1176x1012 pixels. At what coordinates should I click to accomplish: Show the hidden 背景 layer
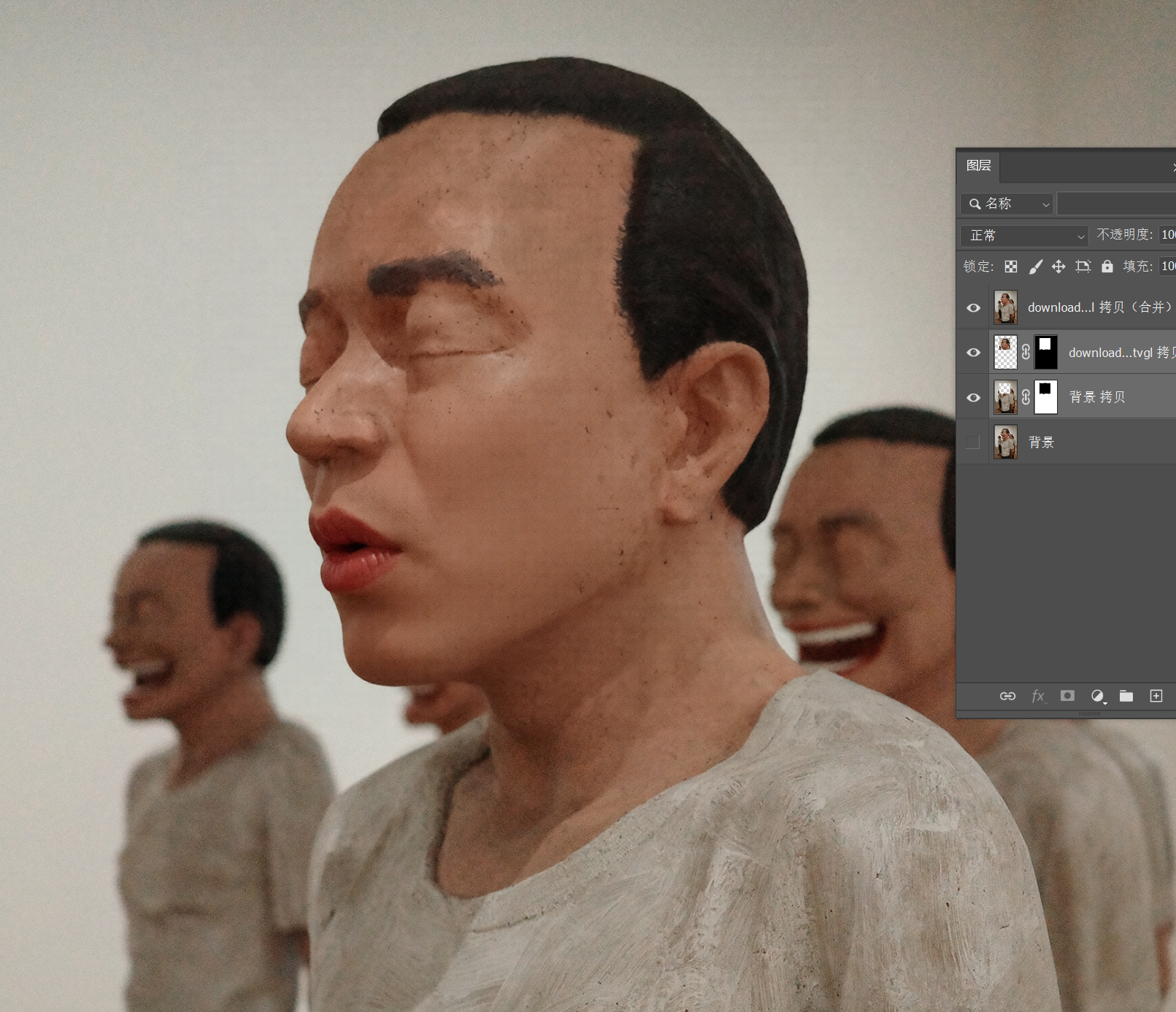point(972,442)
